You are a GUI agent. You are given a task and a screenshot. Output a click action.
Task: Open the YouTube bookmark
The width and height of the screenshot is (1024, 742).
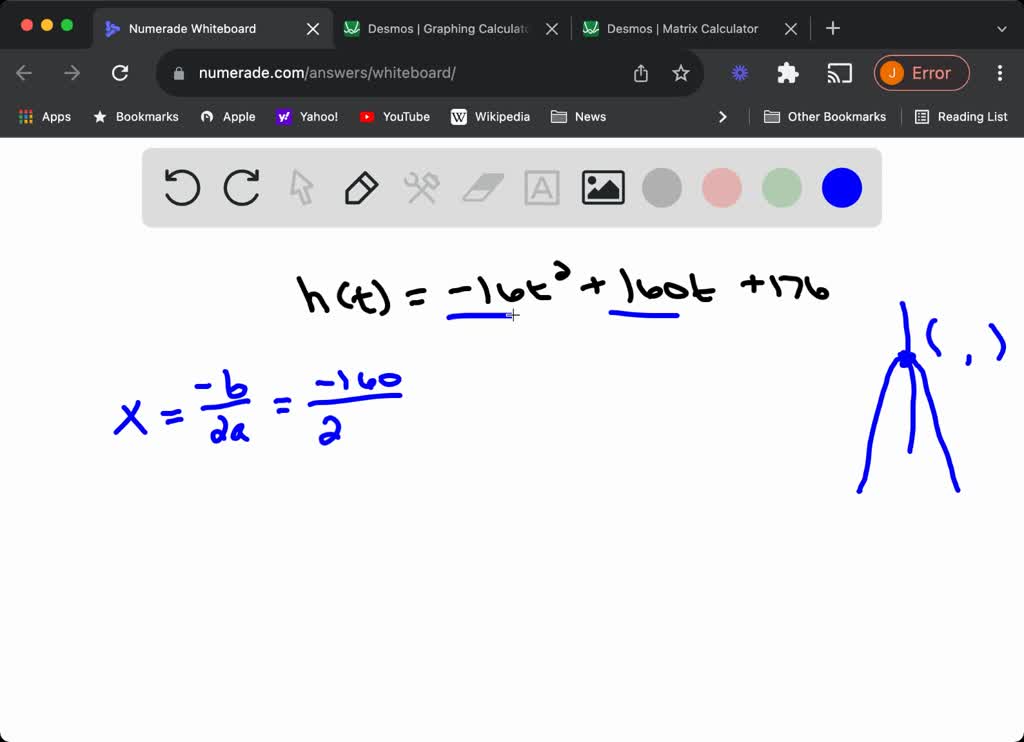pos(394,117)
